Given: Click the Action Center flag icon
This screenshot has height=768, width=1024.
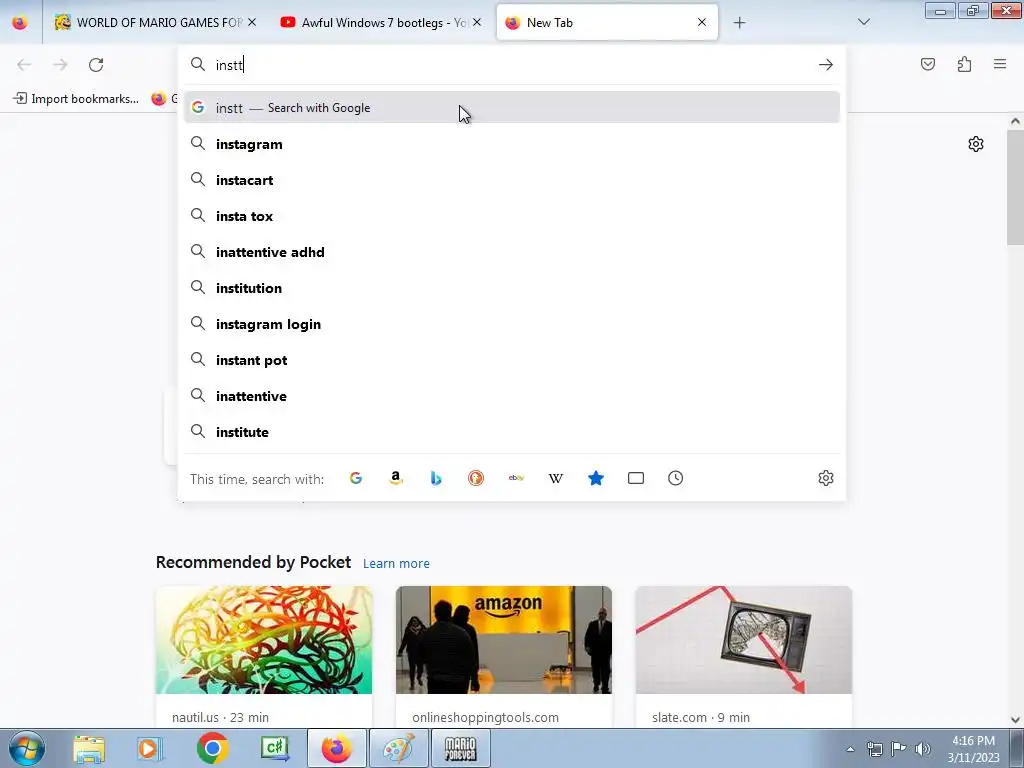Looking at the screenshot, I should coord(899,749).
